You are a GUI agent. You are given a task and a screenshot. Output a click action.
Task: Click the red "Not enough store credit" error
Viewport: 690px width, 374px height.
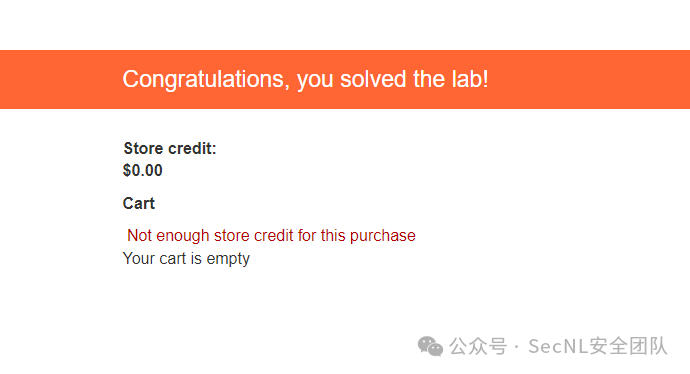(271, 236)
